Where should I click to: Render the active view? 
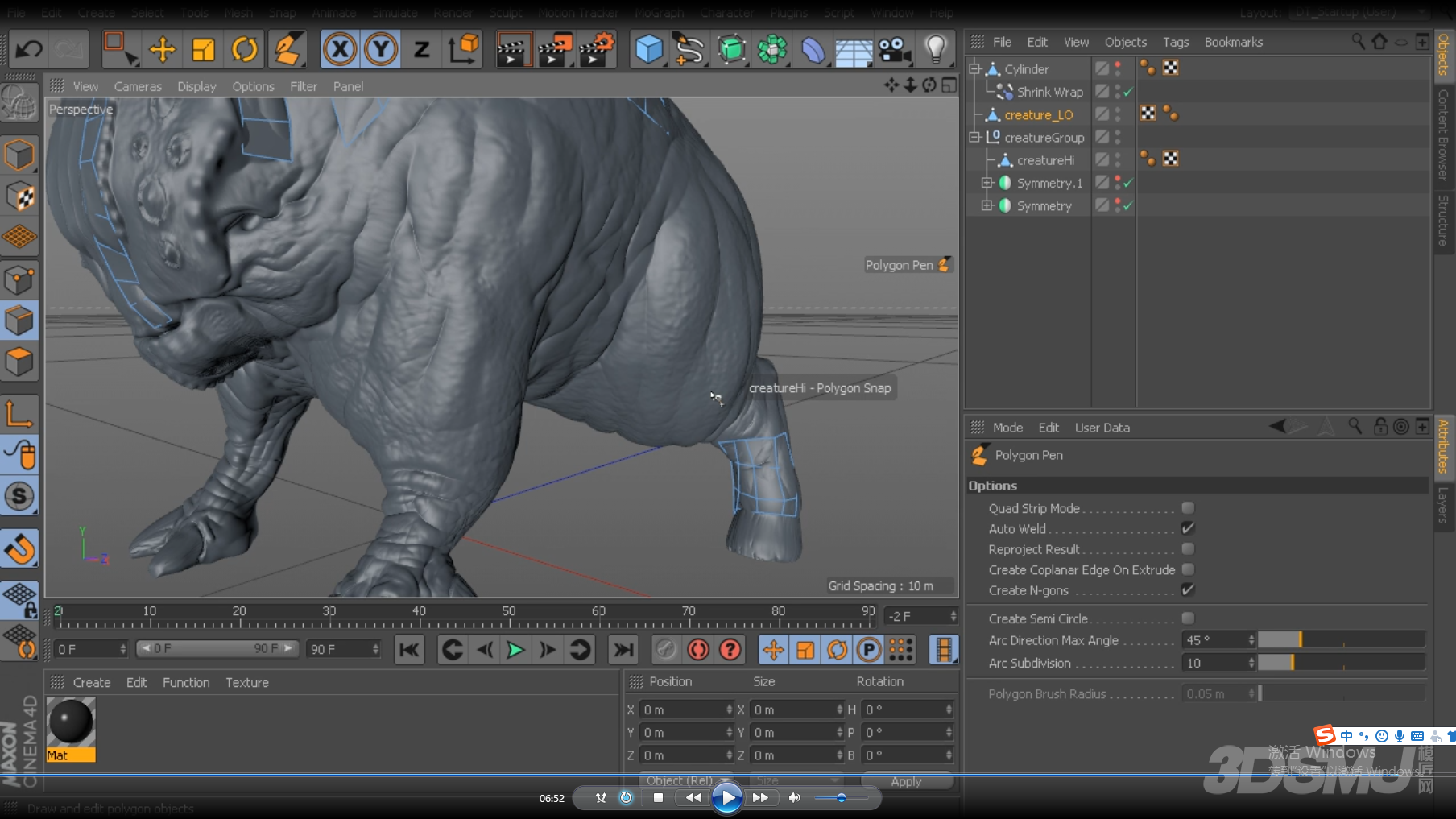[x=512, y=50]
